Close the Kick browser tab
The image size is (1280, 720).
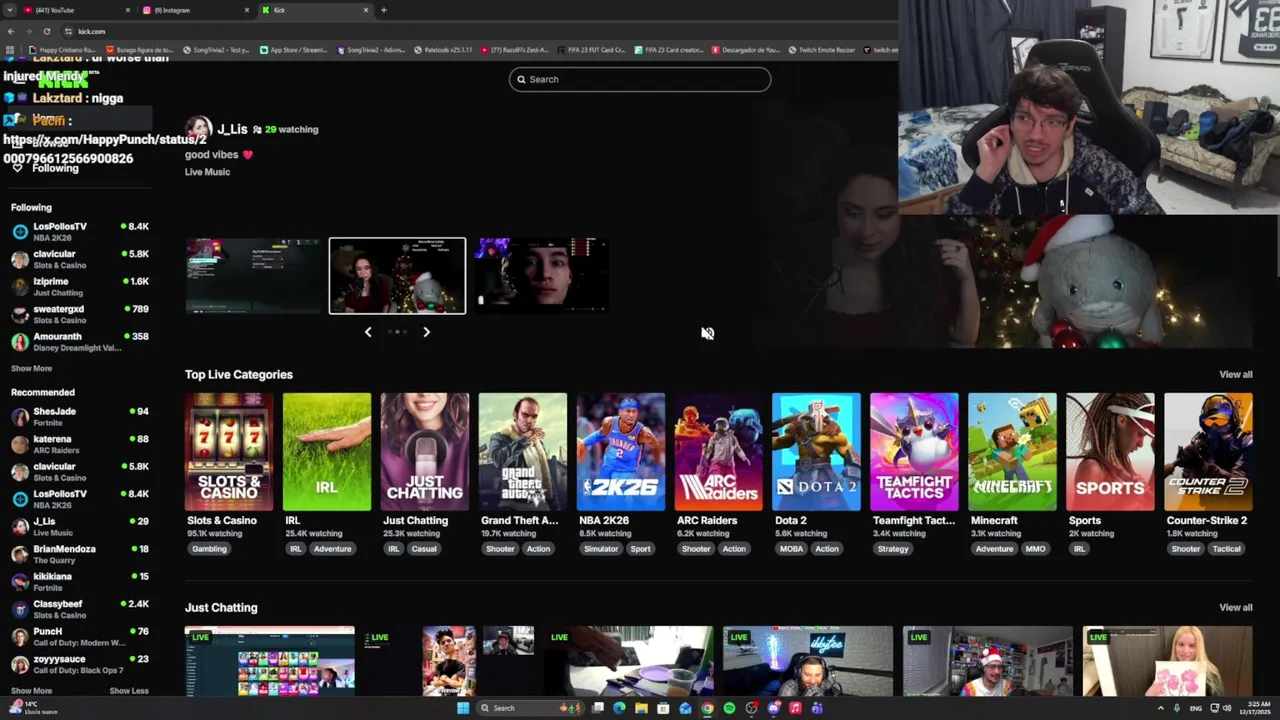click(x=366, y=10)
